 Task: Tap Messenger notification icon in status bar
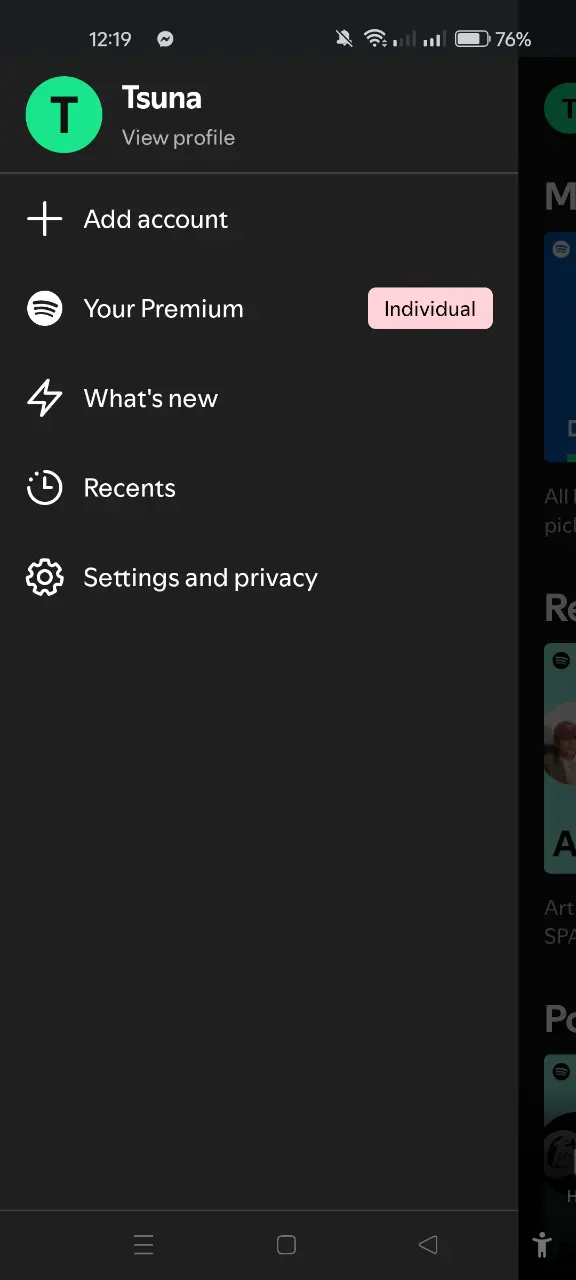coord(165,39)
